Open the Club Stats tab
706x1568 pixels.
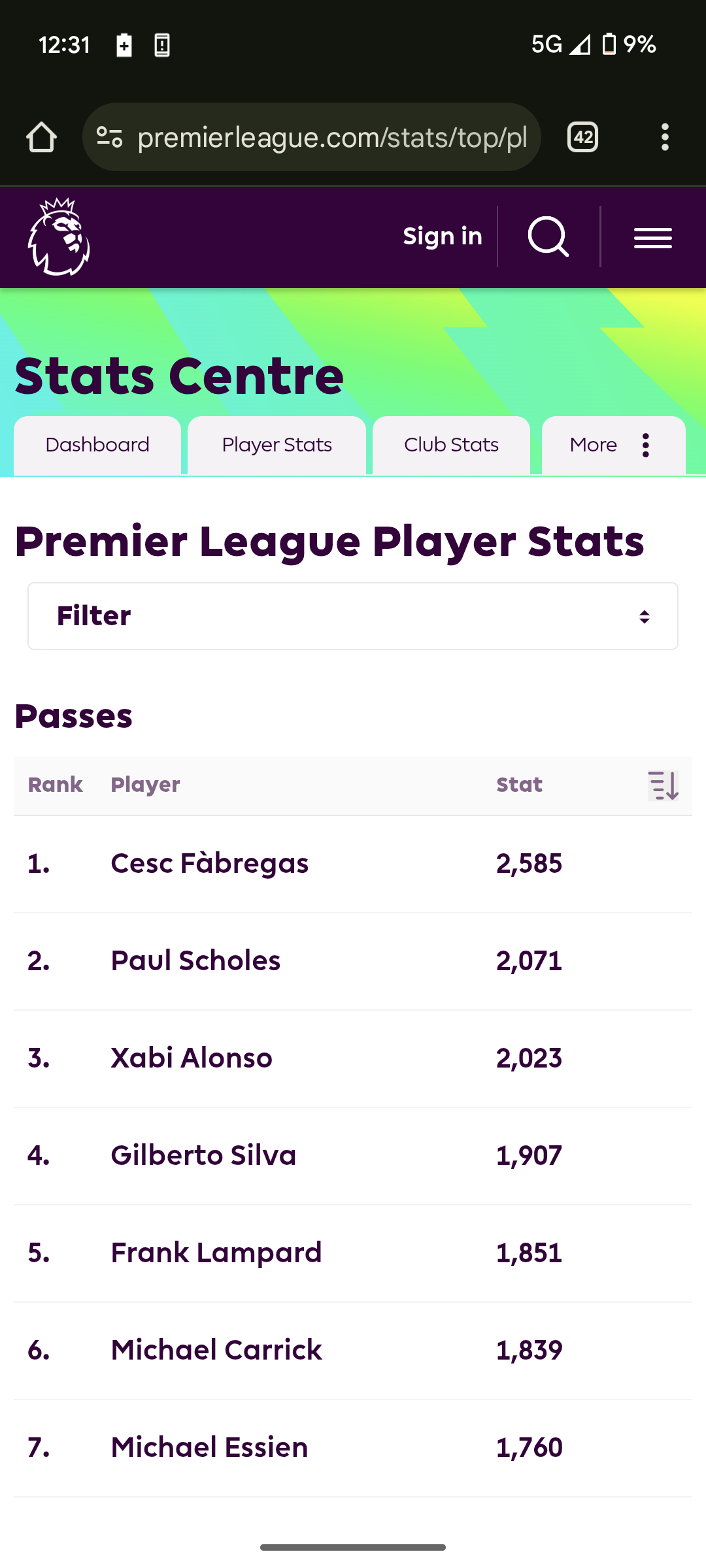point(451,445)
